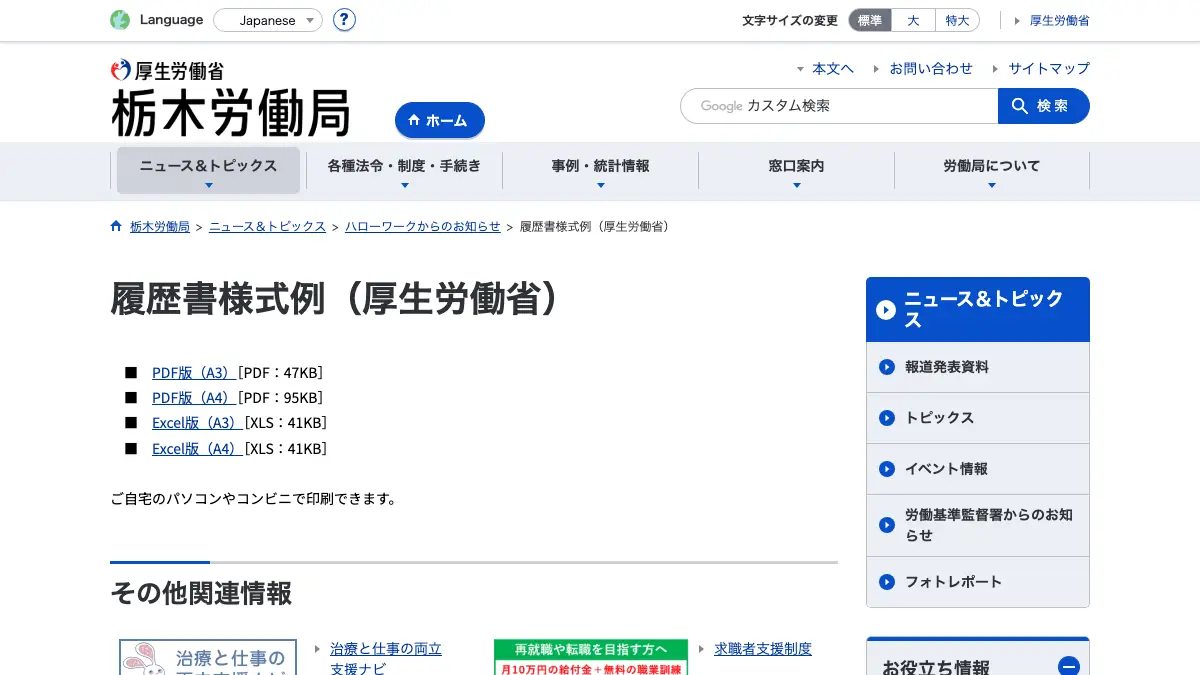This screenshot has width=1200, height=675.
Task: Click arrow icon beside 報道発表資料
Action: click(x=886, y=367)
